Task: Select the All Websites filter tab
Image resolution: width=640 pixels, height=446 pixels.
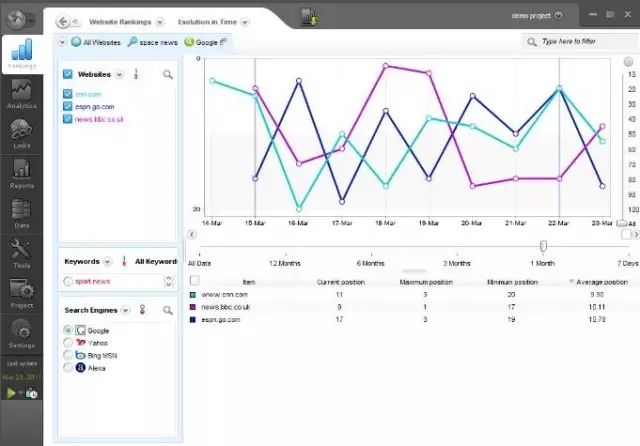Action: point(96,42)
